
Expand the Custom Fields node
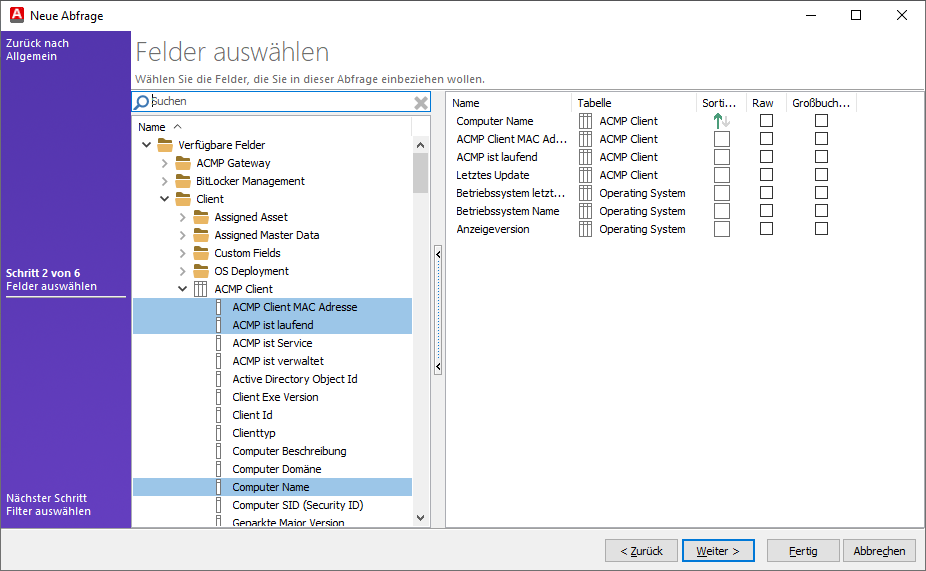click(182, 253)
